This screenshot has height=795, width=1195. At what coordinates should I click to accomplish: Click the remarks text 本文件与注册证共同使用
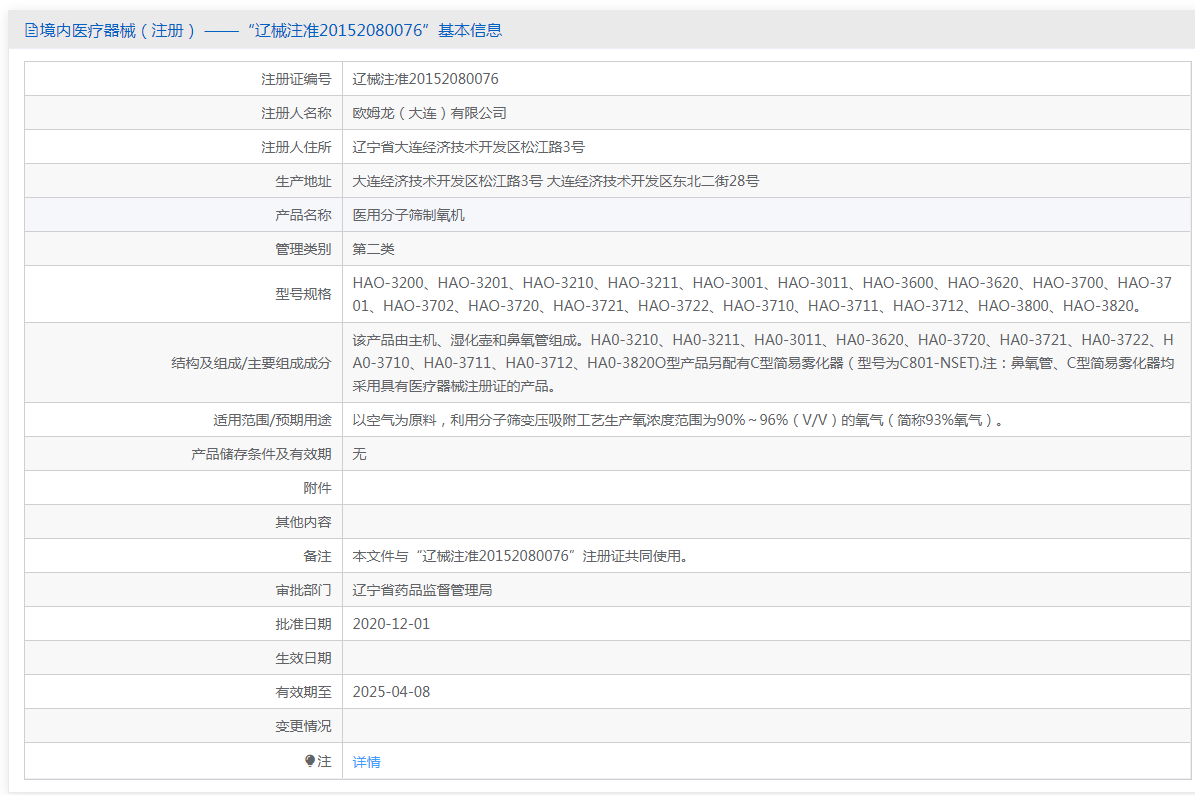point(520,556)
